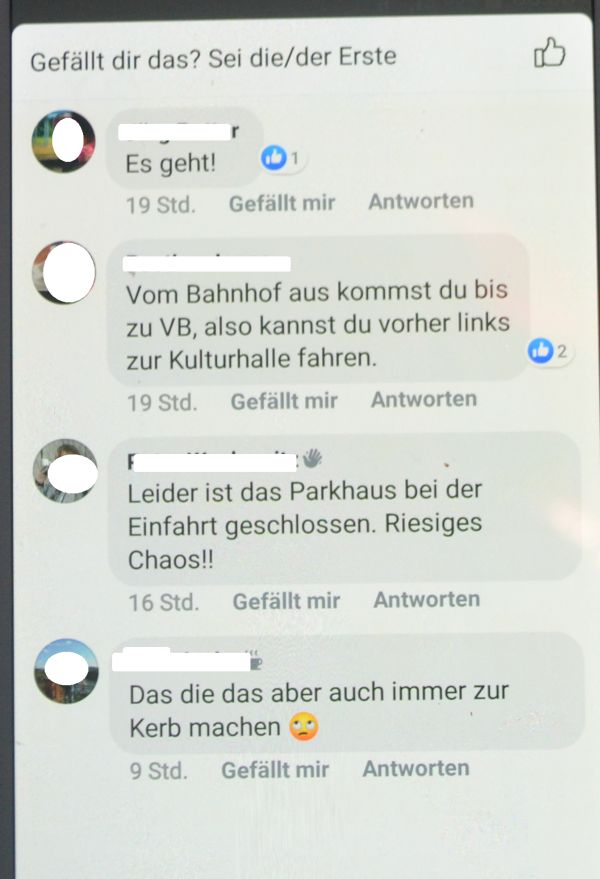The image size is (600, 879).
Task: Click Antworten under the Kulturhalle comment
Action: click(x=424, y=399)
